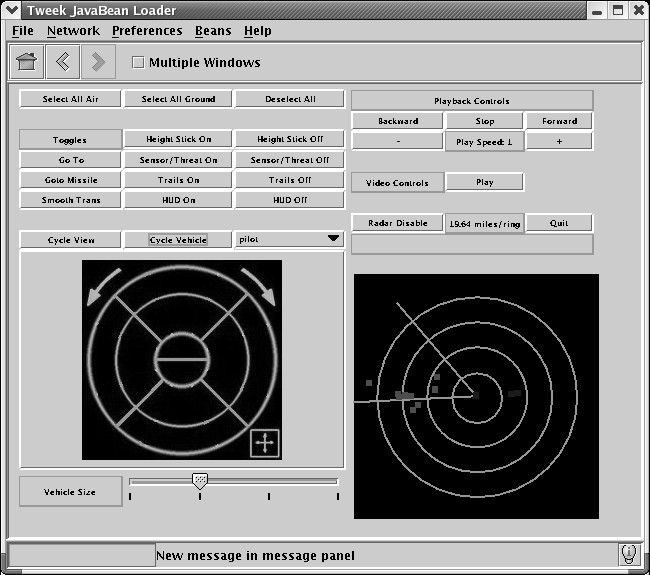650x575 pixels.
Task: Open the Network menu
Action: (73, 31)
